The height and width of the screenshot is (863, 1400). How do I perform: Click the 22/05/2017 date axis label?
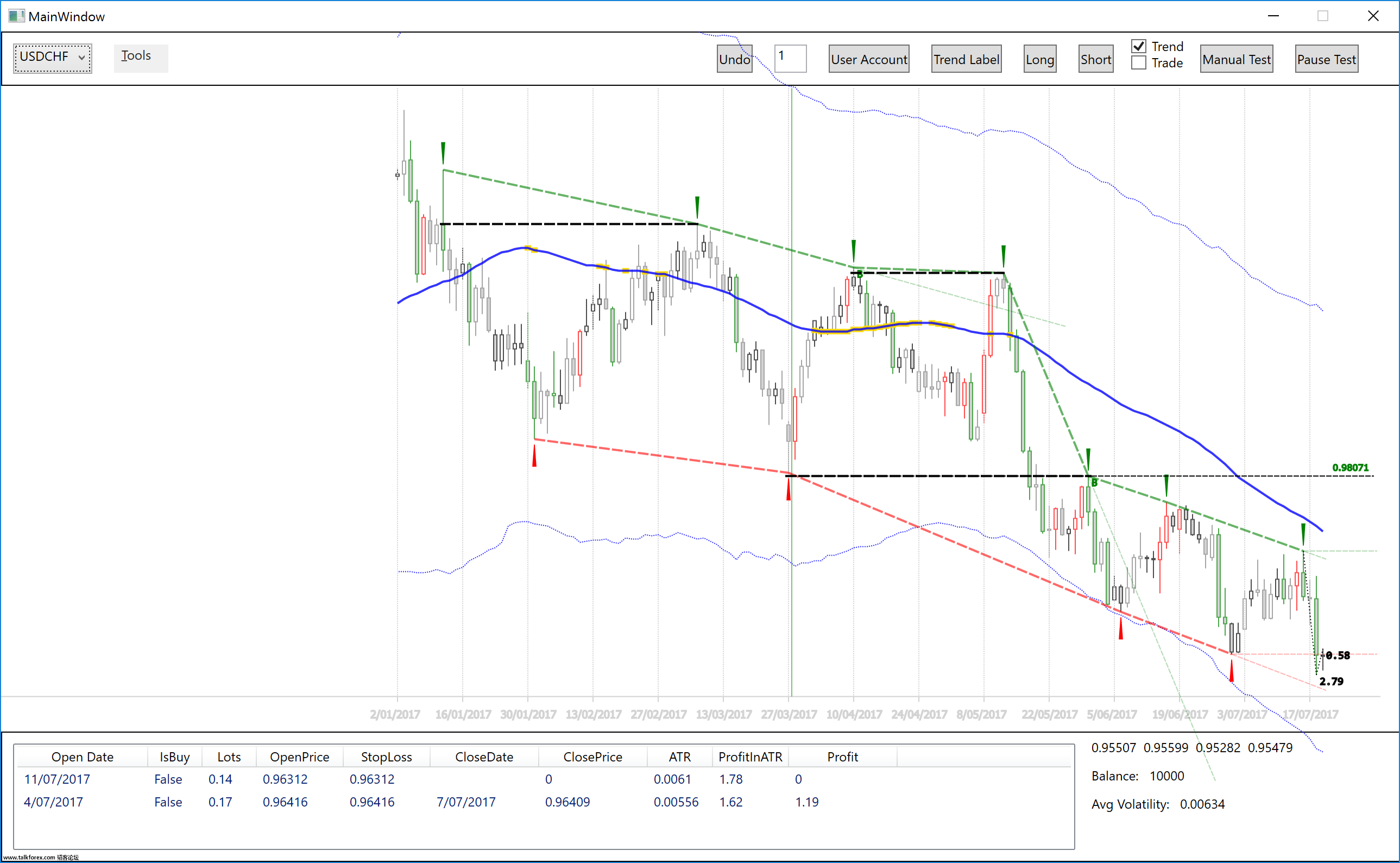[1049, 715]
